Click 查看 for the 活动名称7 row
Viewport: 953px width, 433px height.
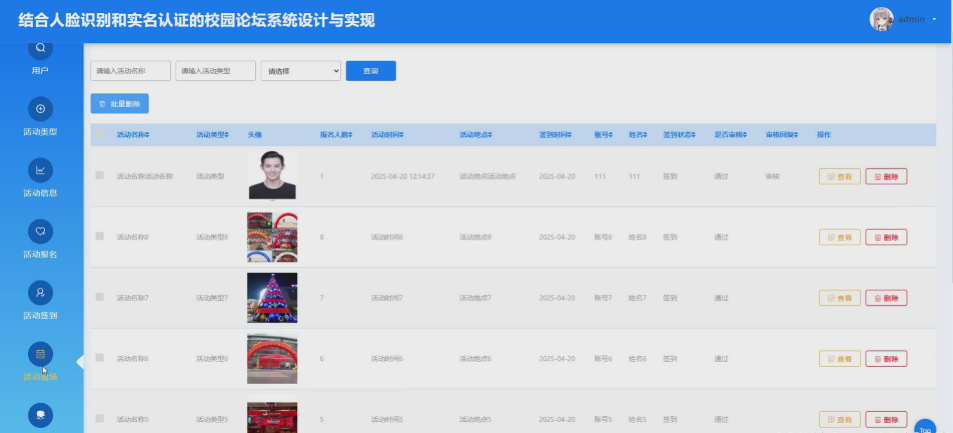[x=840, y=298]
